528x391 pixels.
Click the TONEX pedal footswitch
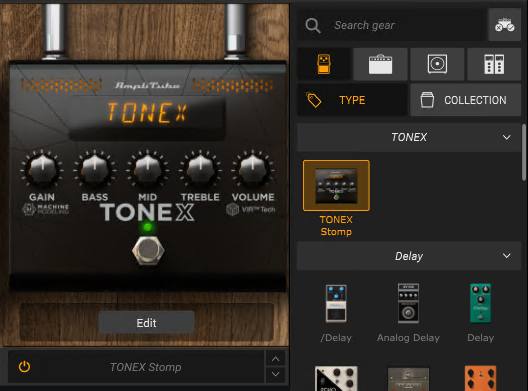[148, 251]
